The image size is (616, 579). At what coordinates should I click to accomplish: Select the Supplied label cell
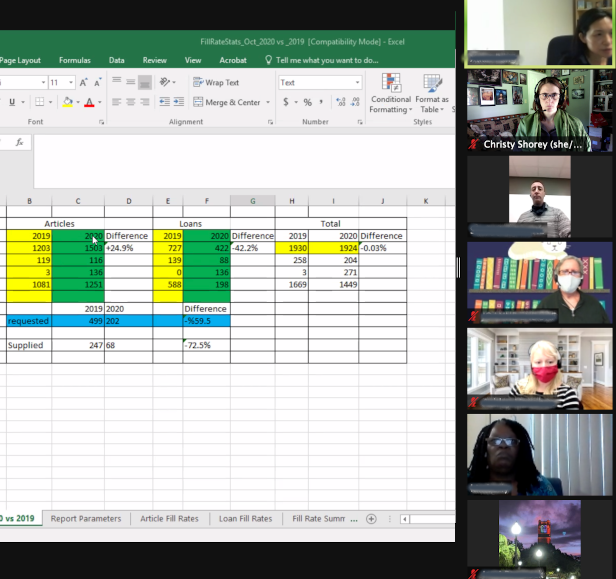pyautogui.click(x=29, y=345)
